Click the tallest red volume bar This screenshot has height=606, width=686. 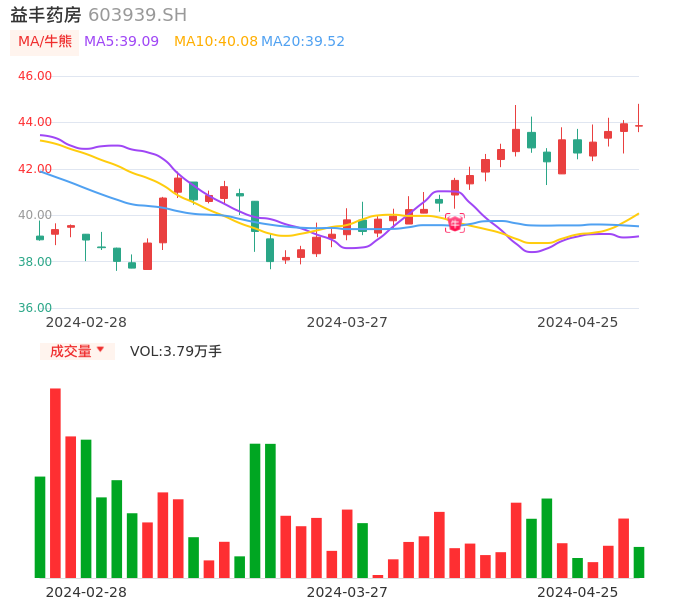[x=56, y=483]
